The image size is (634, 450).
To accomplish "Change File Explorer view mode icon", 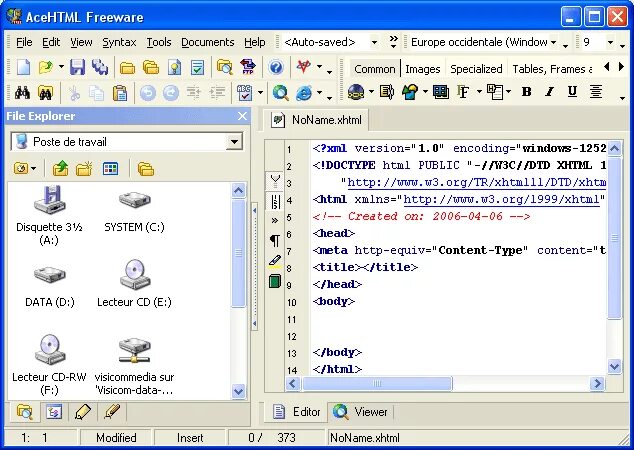I will [x=110, y=168].
